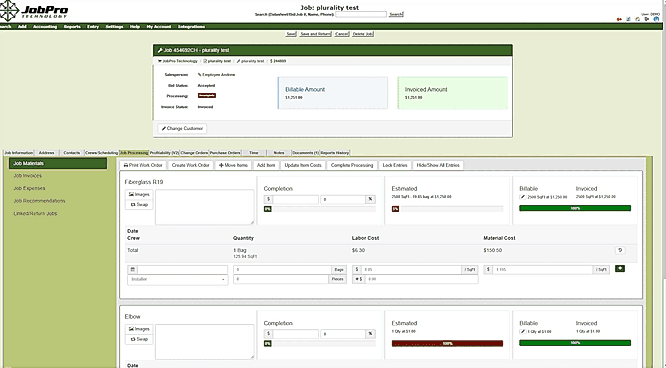Click the blue circular icon in header
The height and width of the screenshot is (368, 666).
[656, 19]
